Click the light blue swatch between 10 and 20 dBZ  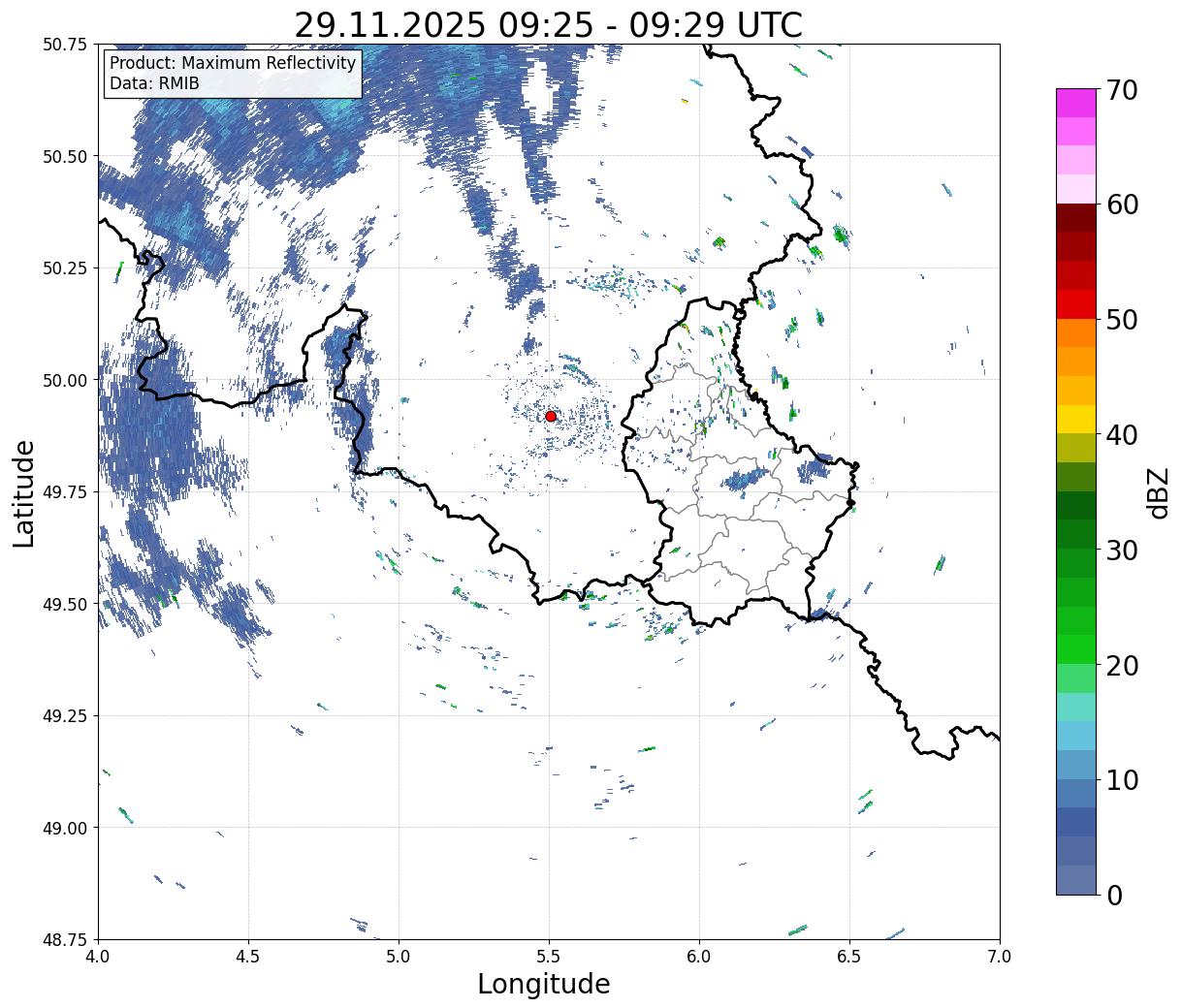coord(1076,735)
